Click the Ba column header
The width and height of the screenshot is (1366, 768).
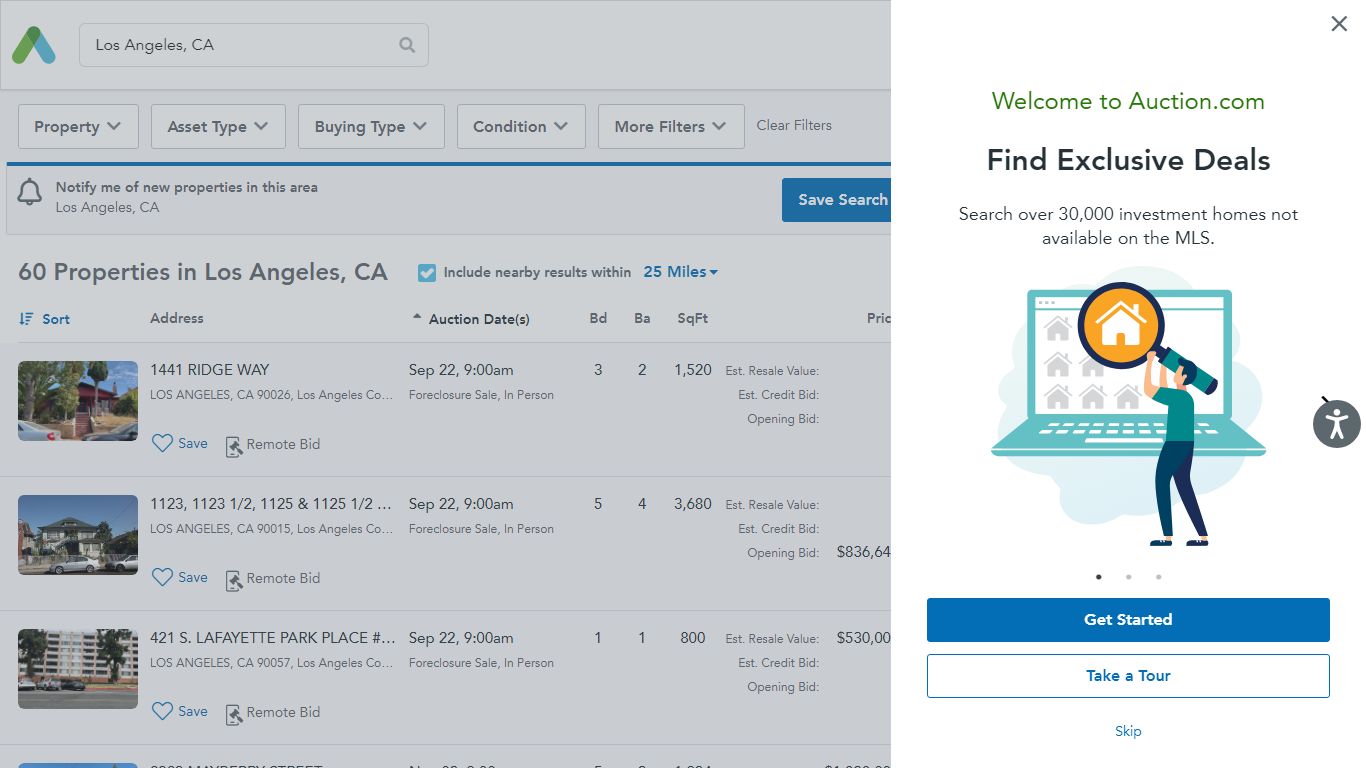642,318
